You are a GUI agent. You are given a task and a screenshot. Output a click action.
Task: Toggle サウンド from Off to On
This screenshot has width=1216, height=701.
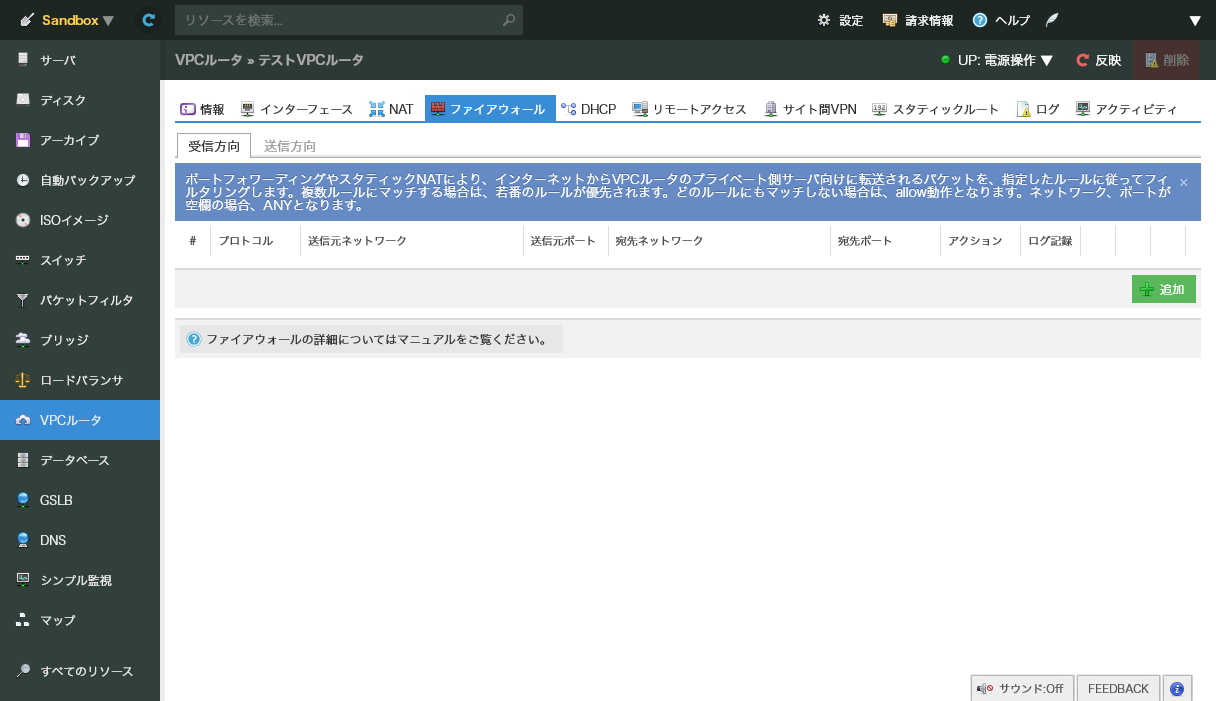click(1022, 688)
